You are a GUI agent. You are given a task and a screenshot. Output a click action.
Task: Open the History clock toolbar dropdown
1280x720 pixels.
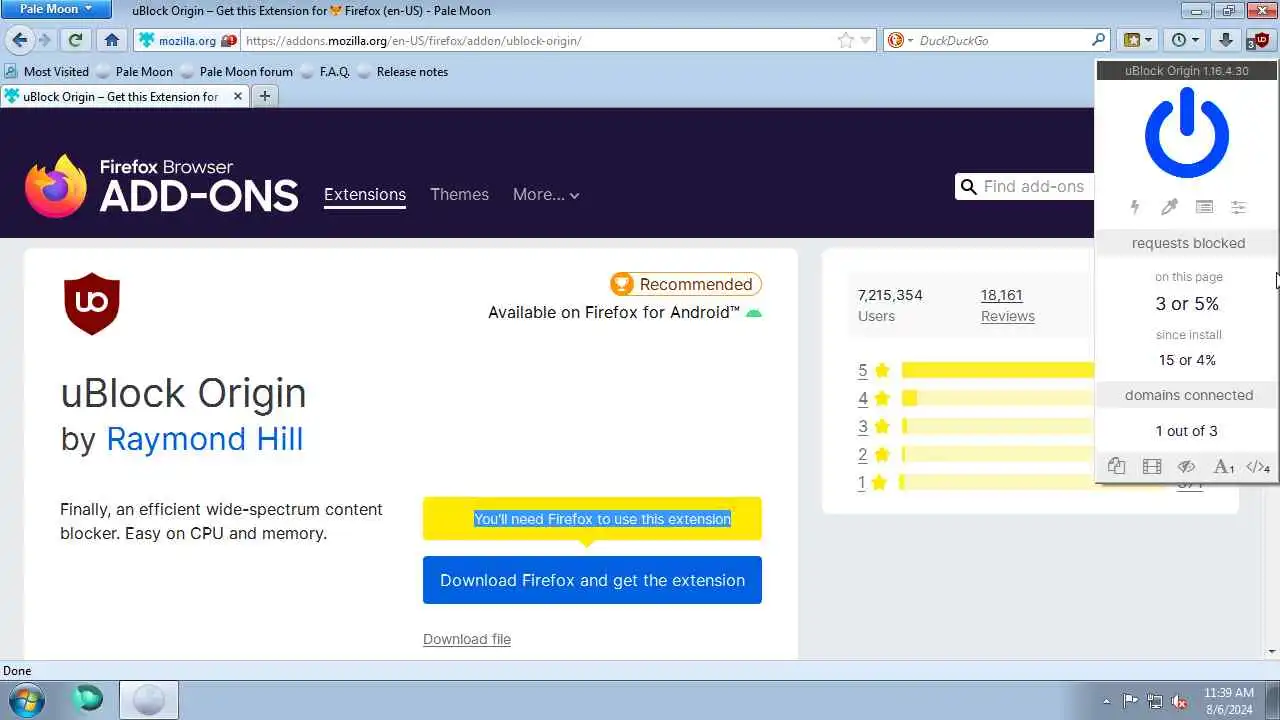1186,40
